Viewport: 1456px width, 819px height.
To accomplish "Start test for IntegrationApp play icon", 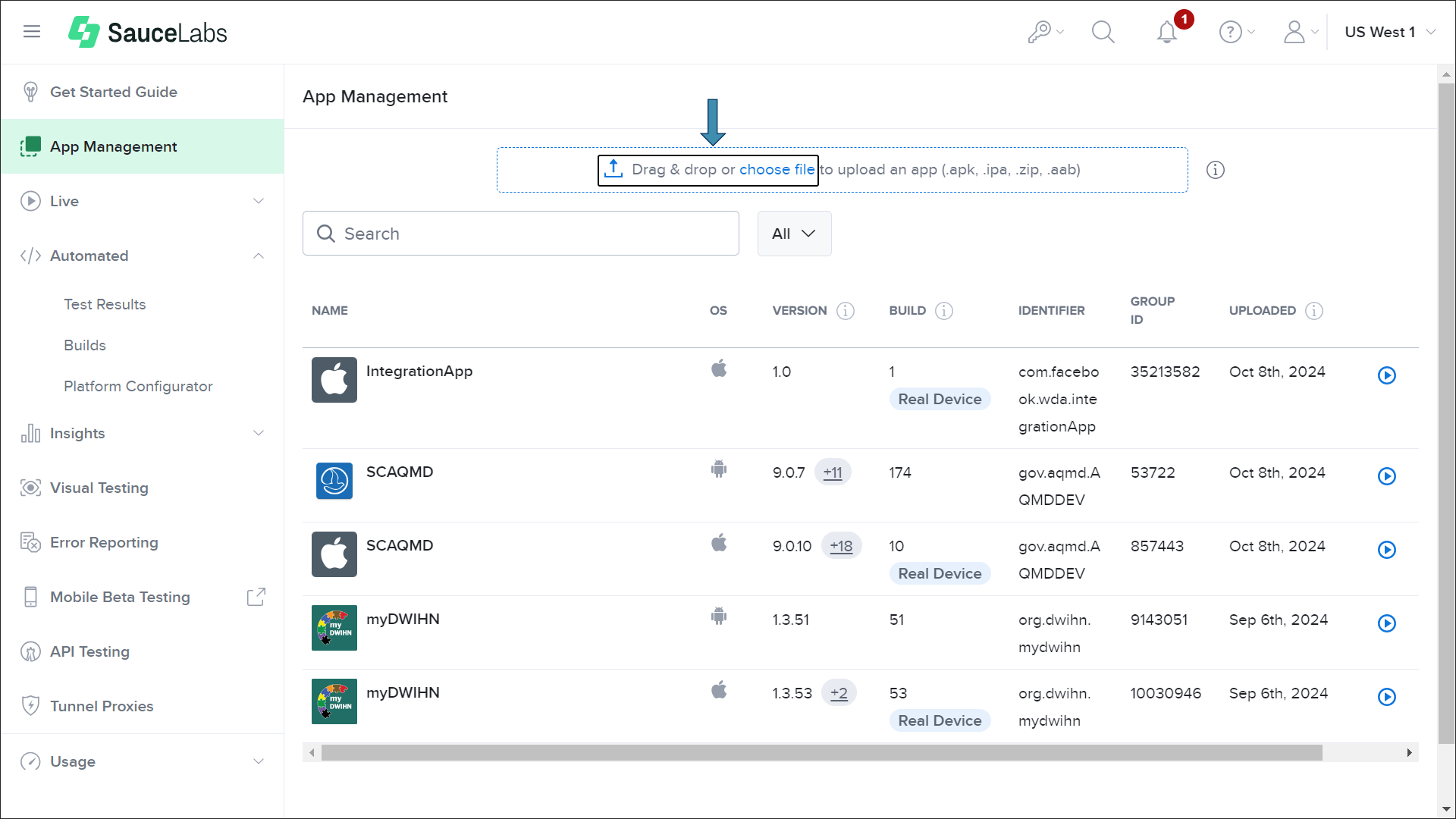I will 1387,375.
